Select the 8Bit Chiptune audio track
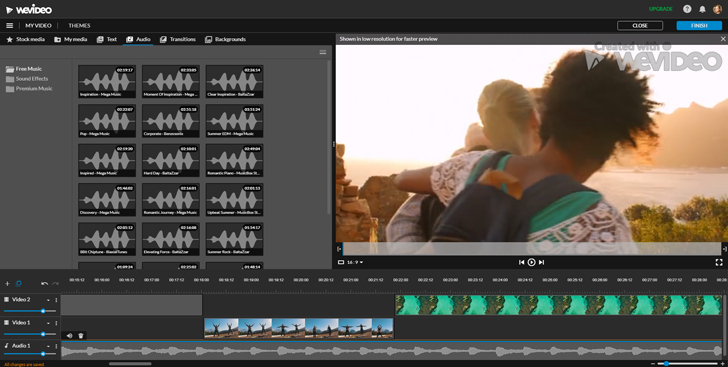This screenshot has width=728, height=367. pos(107,239)
